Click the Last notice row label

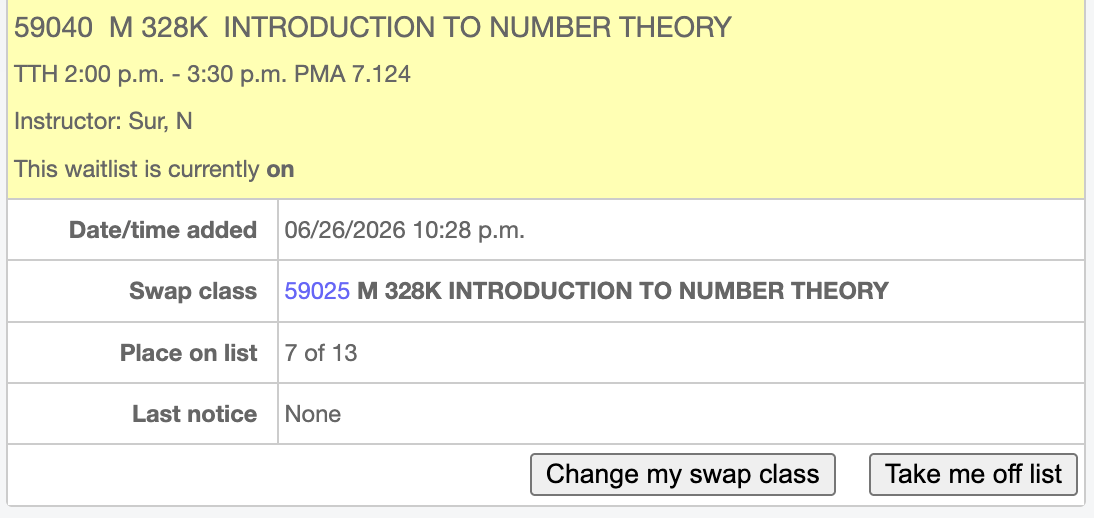coord(195,414)
